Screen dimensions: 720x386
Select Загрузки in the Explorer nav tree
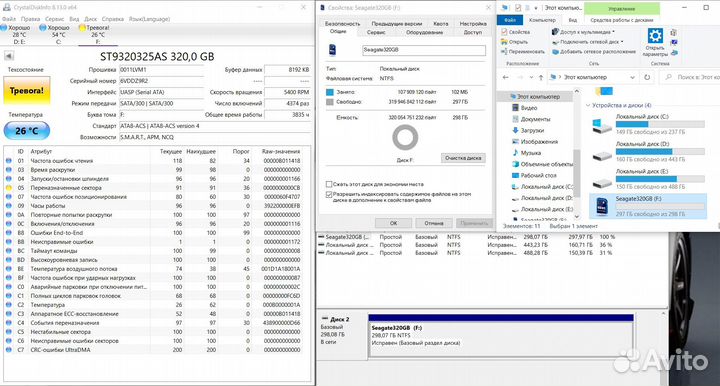click(x=532, y=130)
